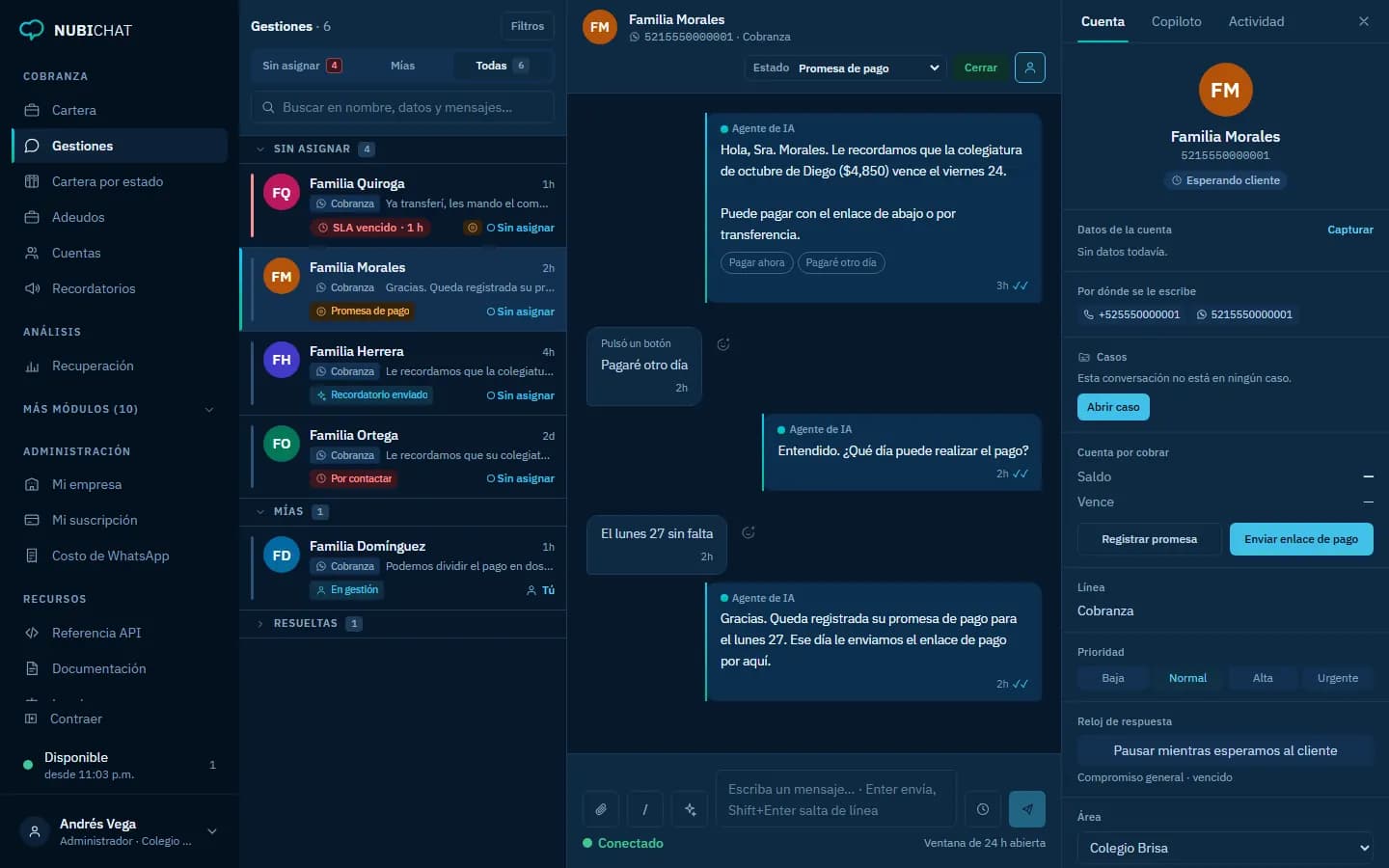Image resolution: width=1389 pixels, height=868 pixels.
Task: Click the 'Pagar ahora' message button
Action: pyautogui.click(x=756, y=262)
